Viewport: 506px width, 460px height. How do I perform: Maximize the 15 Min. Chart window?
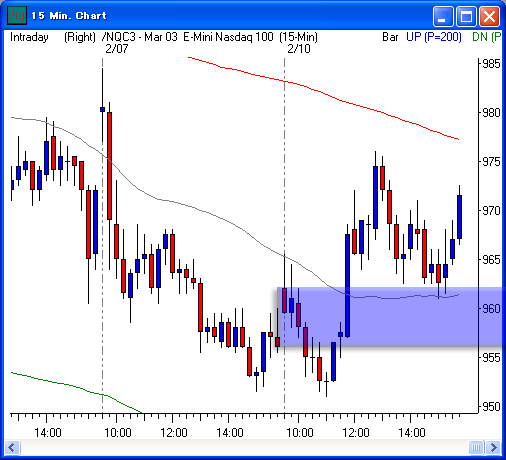coord(466,16)
